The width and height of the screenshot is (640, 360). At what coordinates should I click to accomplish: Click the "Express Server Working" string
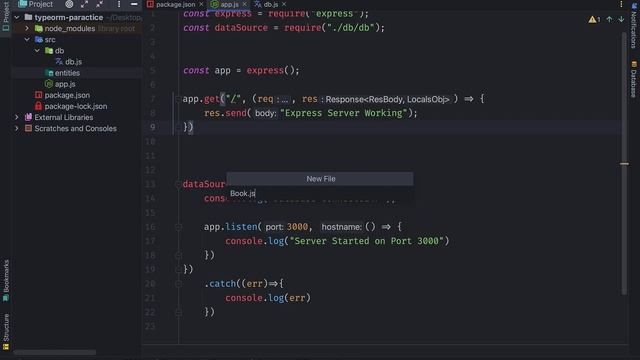coord(344,113)
